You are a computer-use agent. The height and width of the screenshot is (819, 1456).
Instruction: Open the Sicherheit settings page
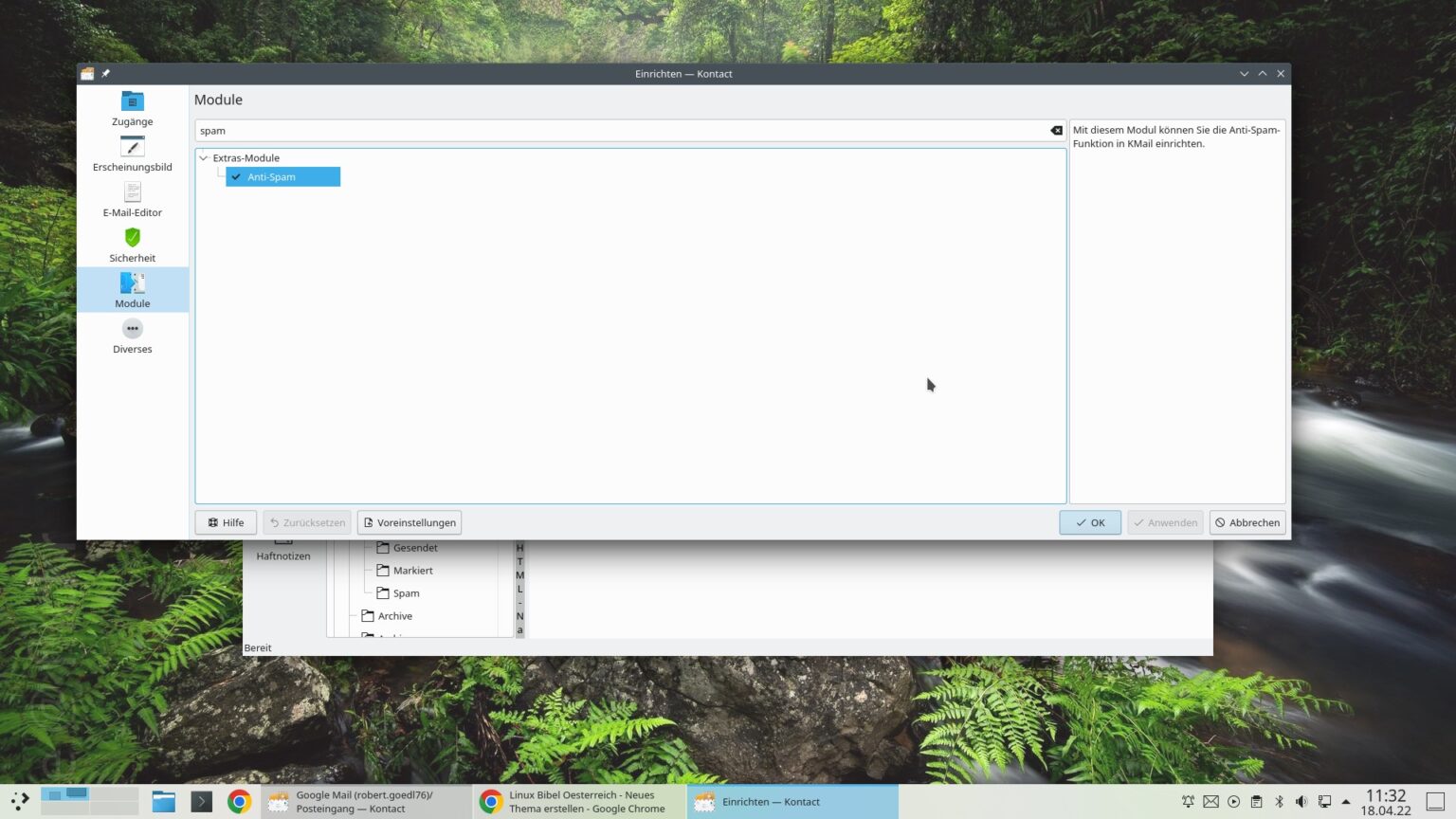(132, 245)
